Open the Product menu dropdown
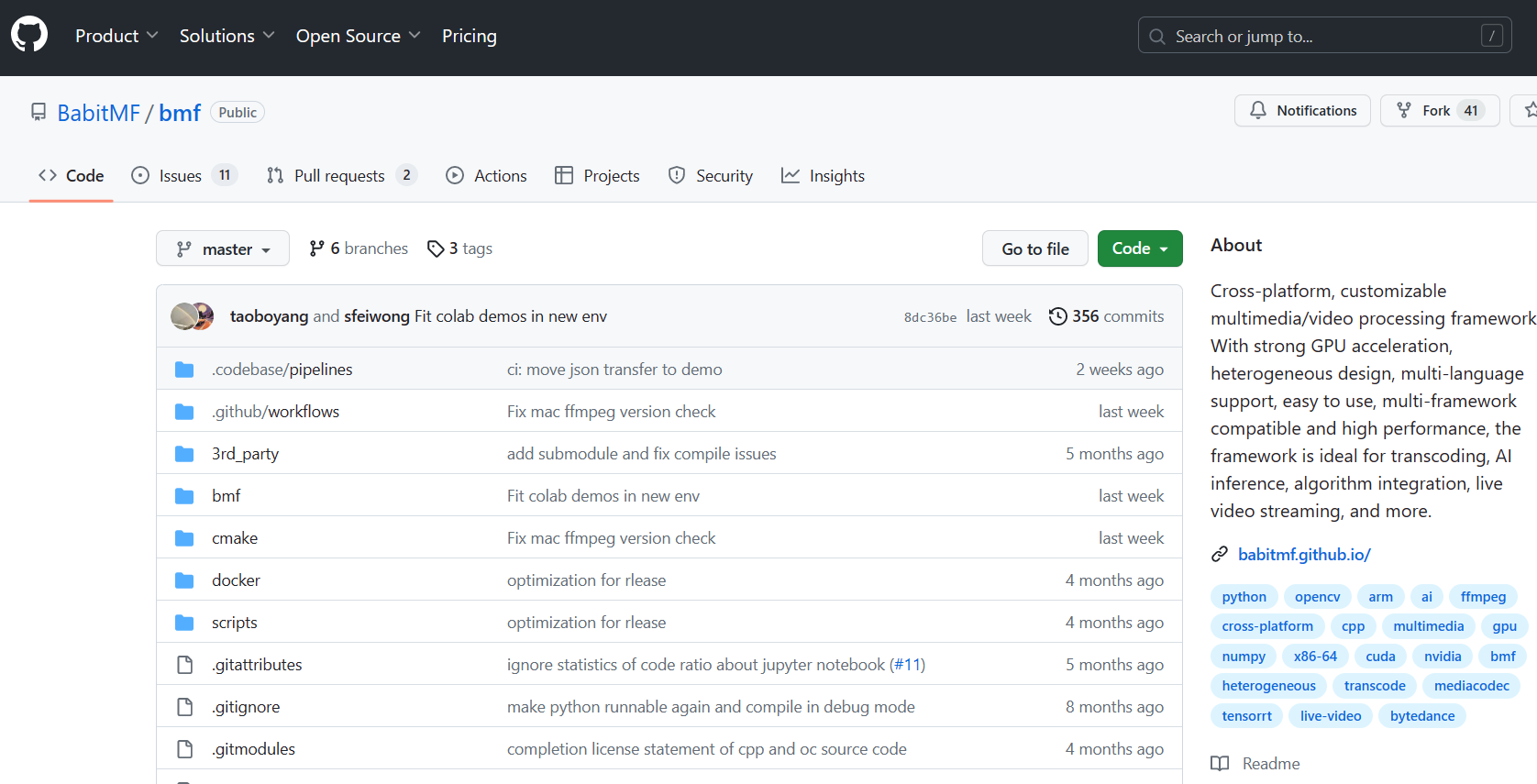 click(x=116, y=36)
